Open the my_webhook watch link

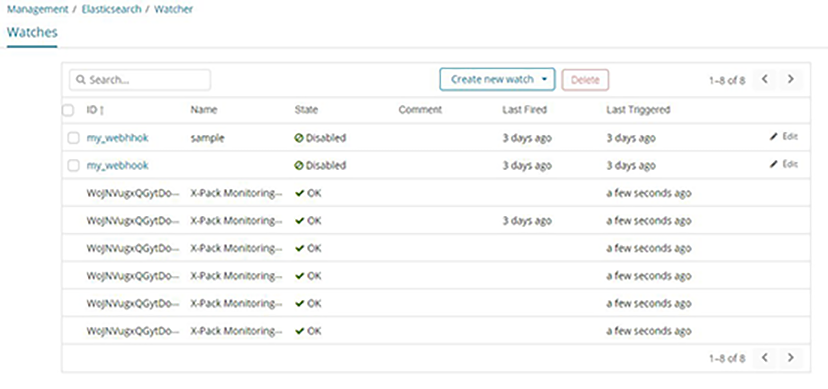click(x=117, y=165)
